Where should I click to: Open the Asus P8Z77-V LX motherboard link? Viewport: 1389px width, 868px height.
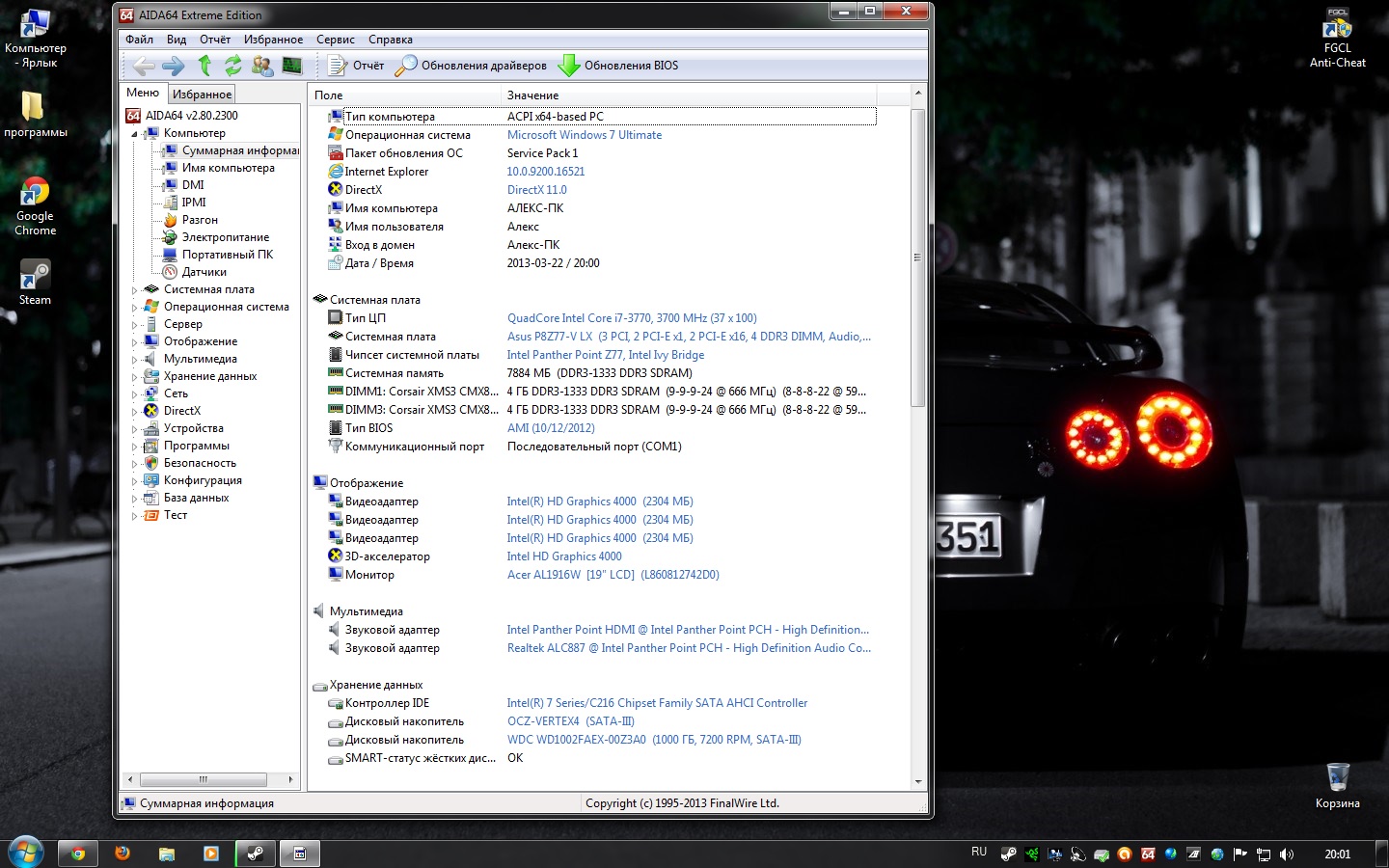point(689,337)
